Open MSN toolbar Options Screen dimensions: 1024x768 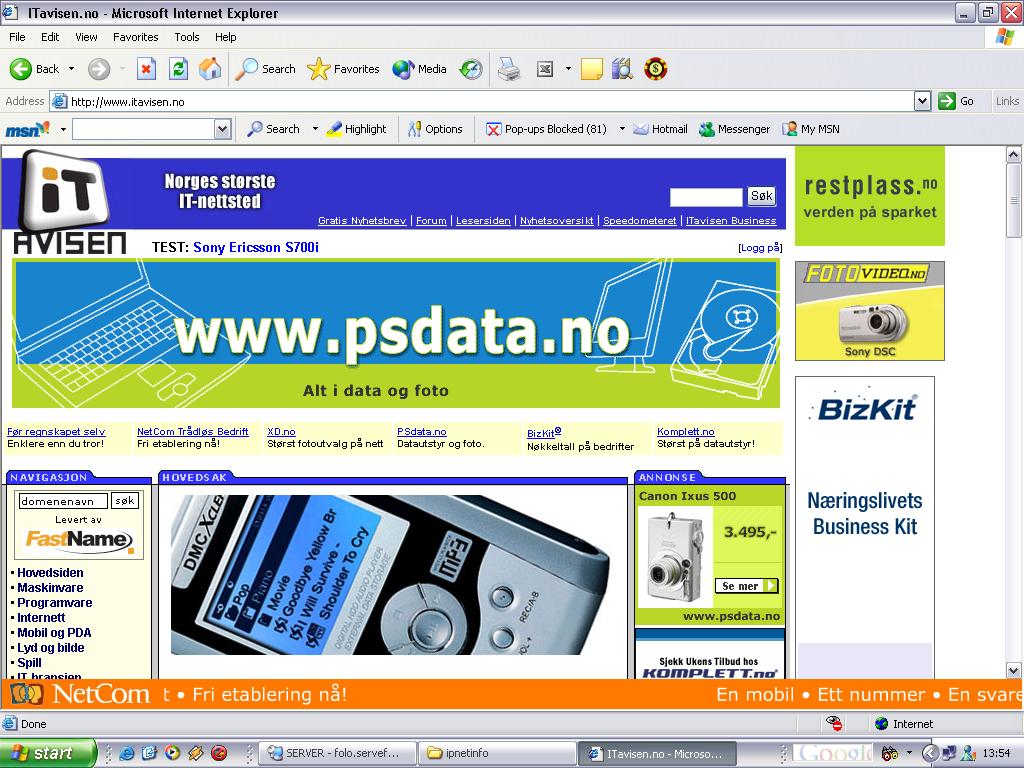pyautogui.click(x=435, y=129)
